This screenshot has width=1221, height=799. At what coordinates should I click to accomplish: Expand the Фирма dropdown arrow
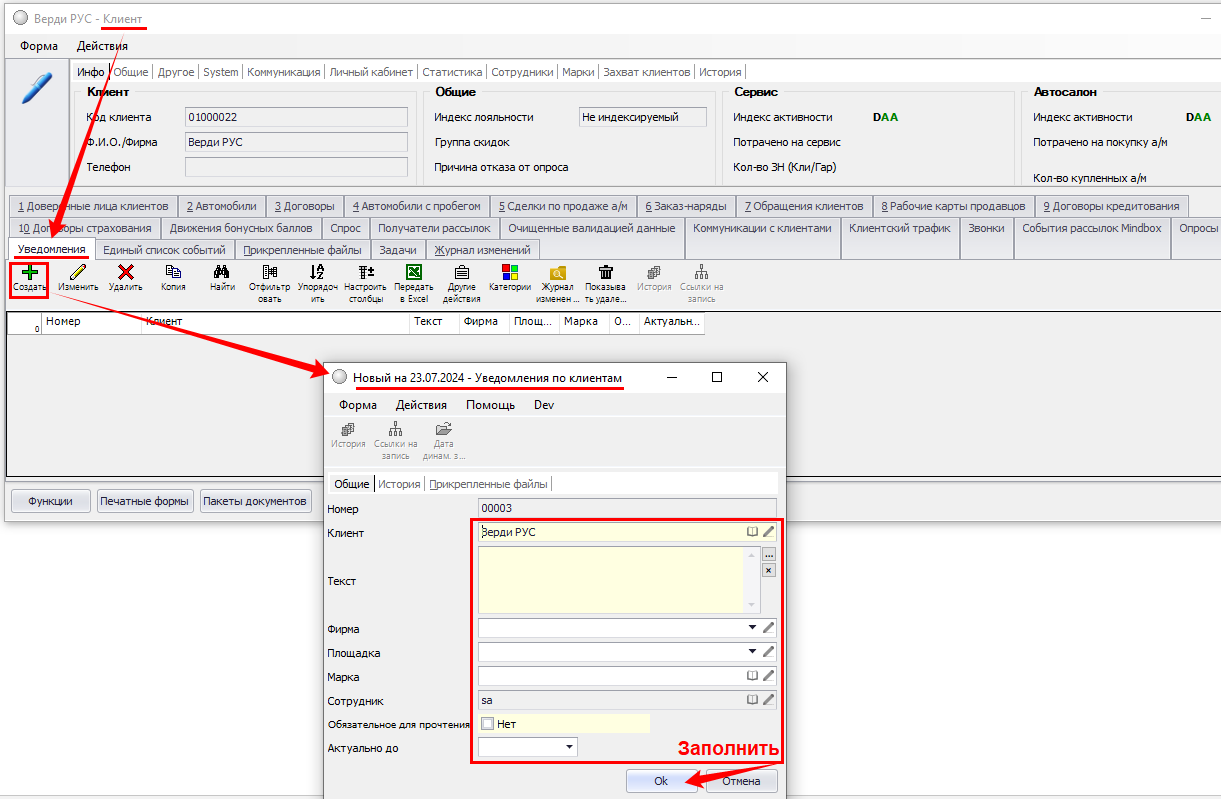752,628
